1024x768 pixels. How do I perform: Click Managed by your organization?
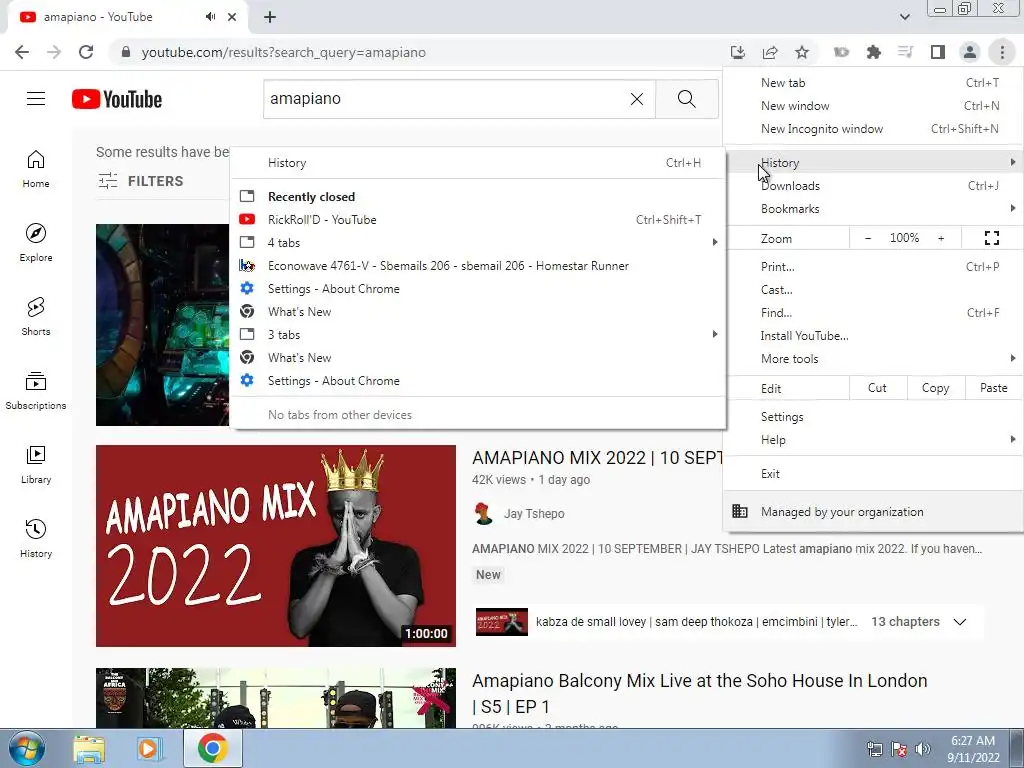pyautogui.click(x=873, y=512)
